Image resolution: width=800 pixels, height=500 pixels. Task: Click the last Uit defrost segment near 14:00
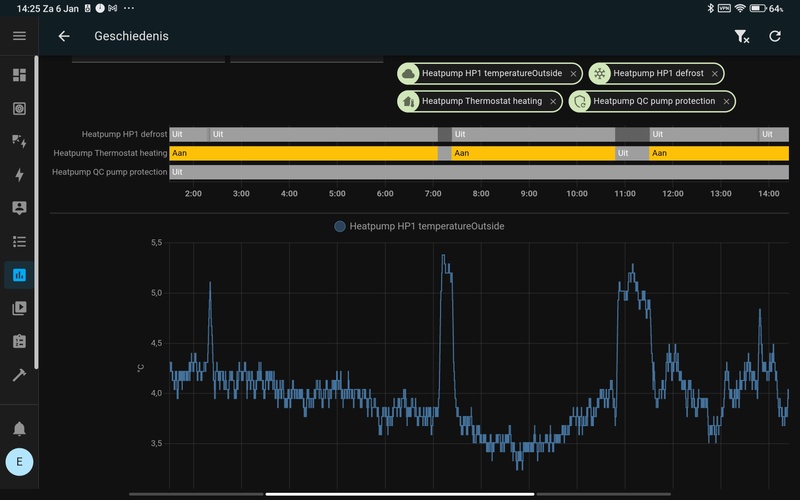click(774, 134)
